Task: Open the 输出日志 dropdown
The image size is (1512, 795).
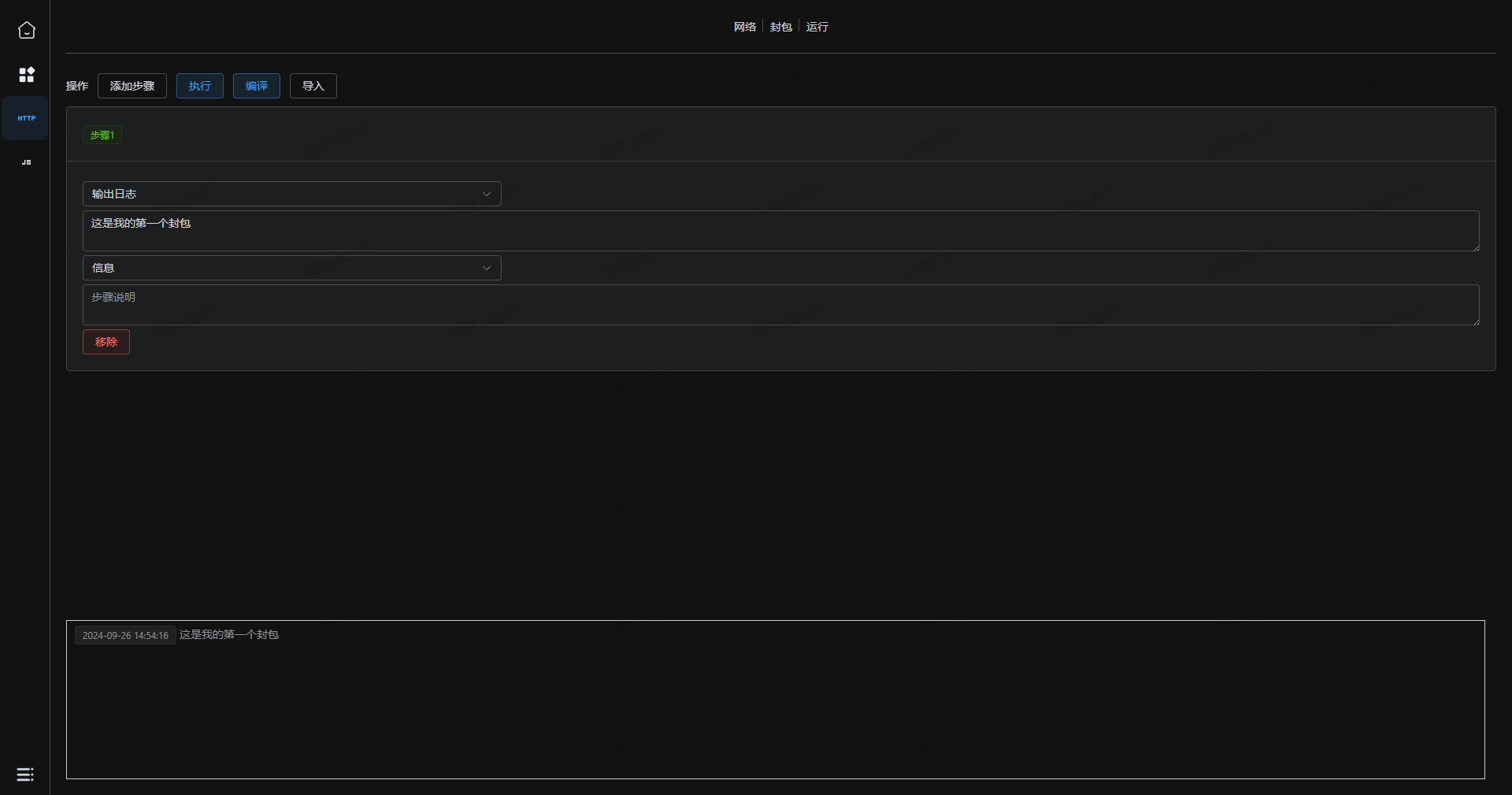Action: click(x=292, y=194)
